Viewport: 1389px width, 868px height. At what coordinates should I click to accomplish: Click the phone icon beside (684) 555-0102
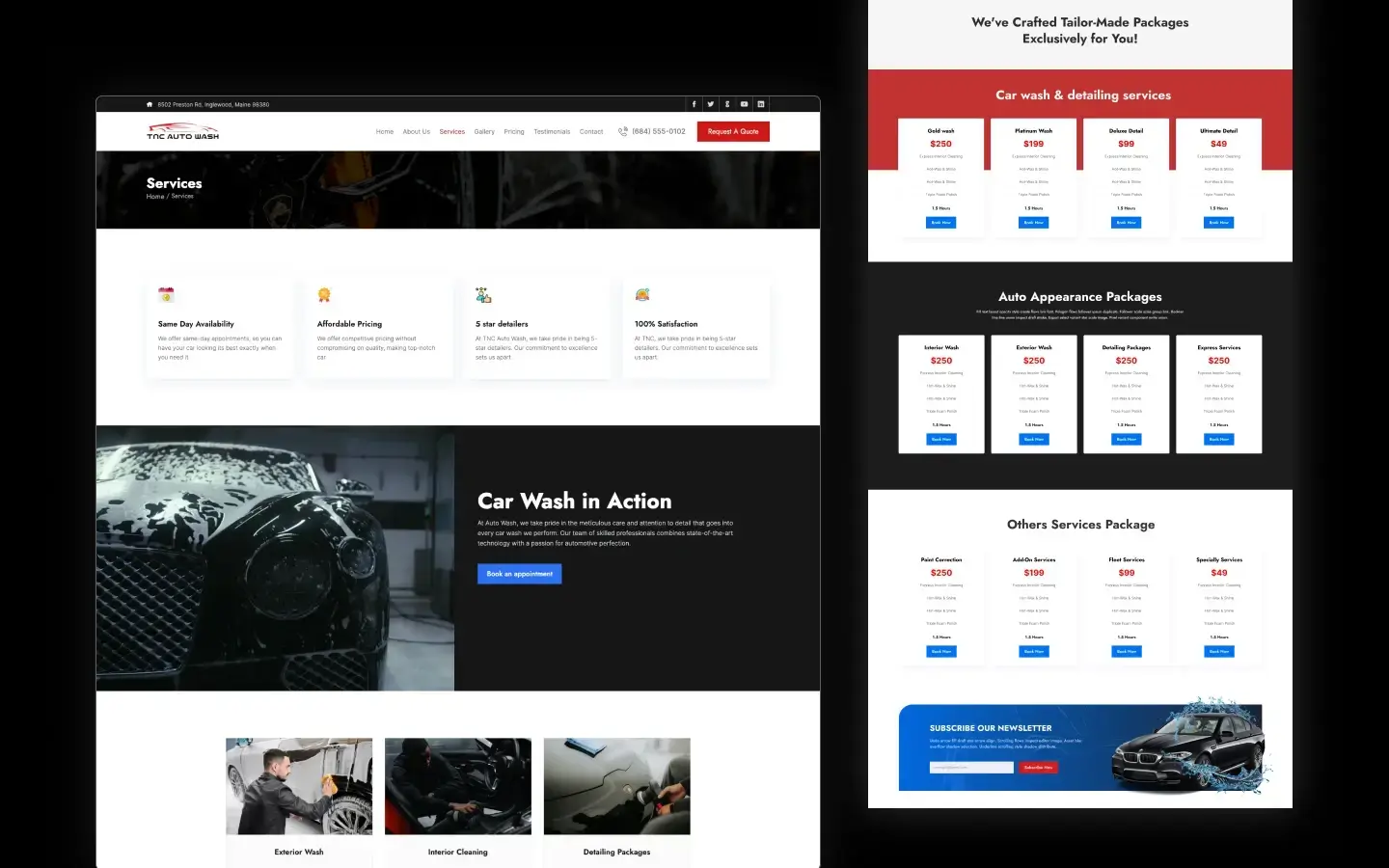[623, 132]
